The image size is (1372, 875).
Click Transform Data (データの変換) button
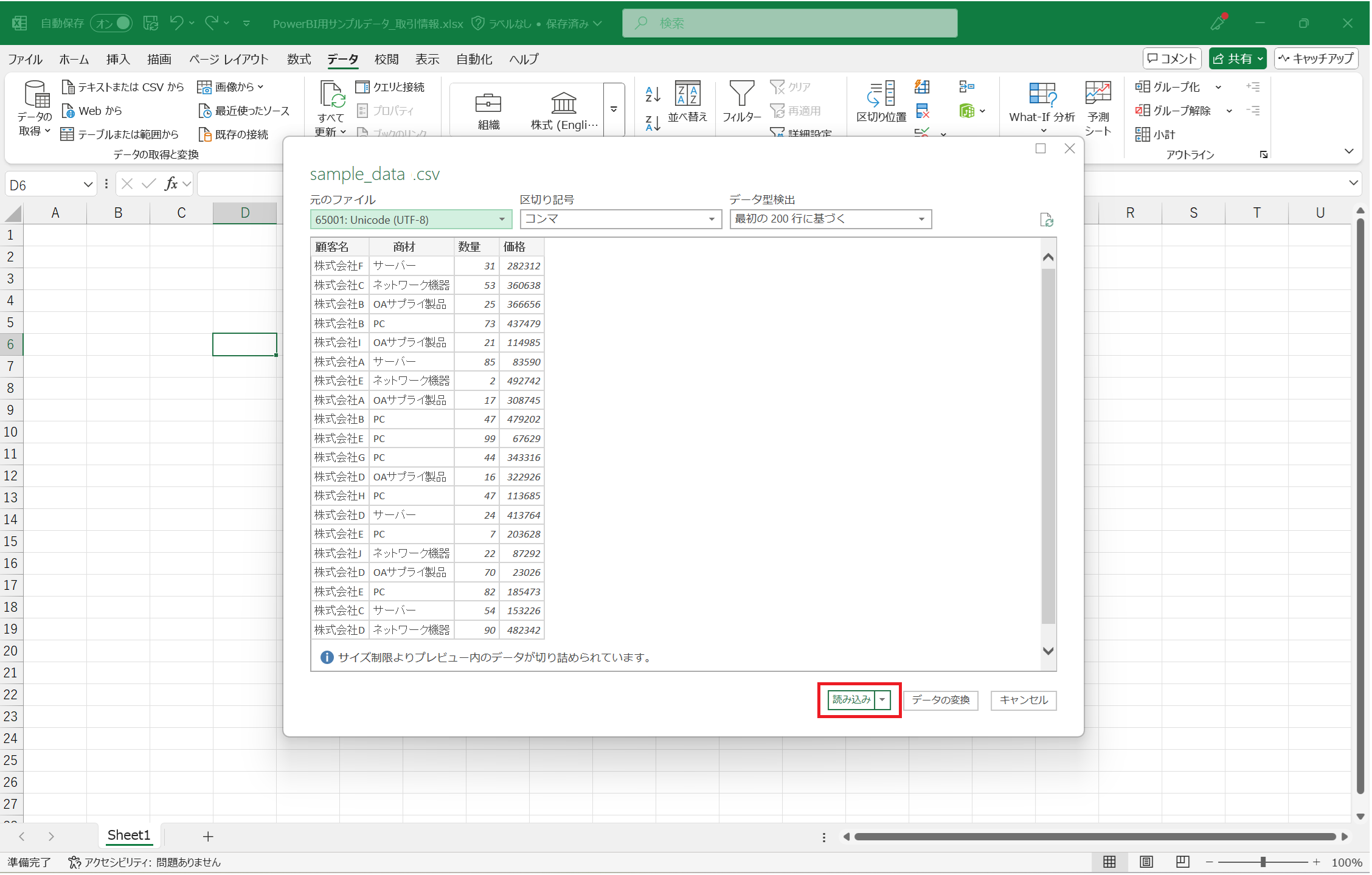click(941, 700)
